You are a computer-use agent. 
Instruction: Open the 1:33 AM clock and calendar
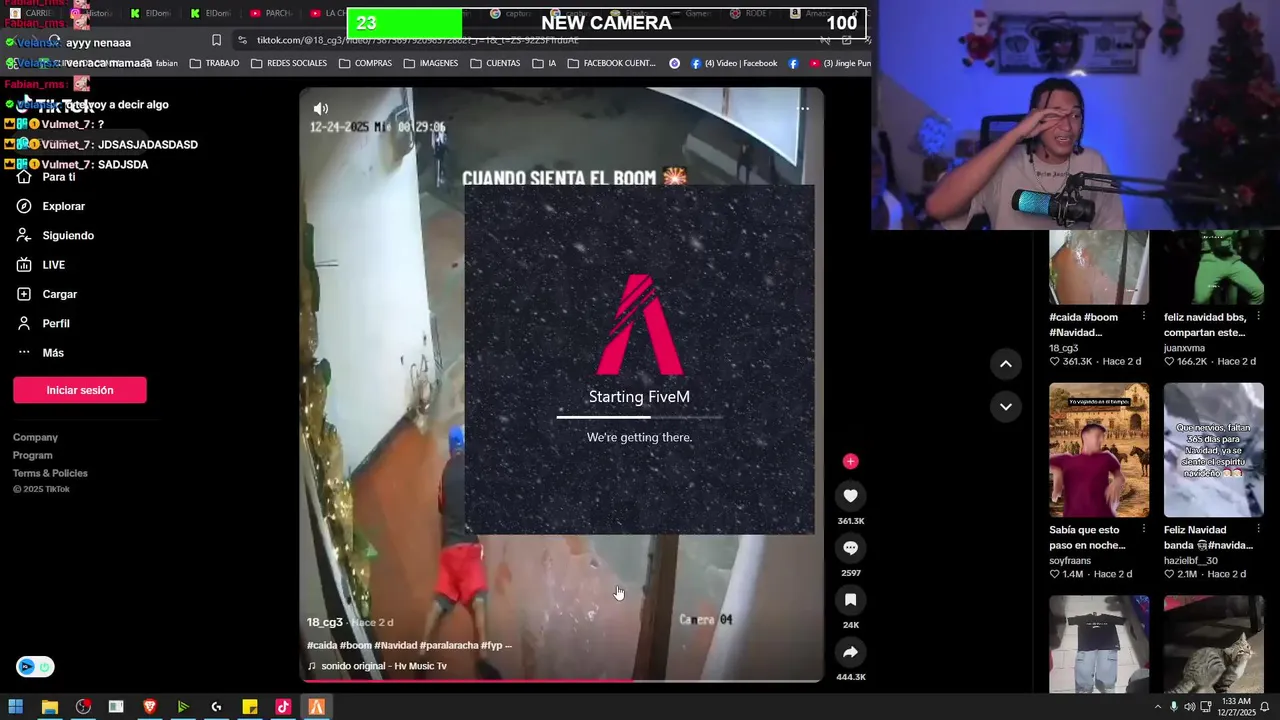click(1235, 707)
